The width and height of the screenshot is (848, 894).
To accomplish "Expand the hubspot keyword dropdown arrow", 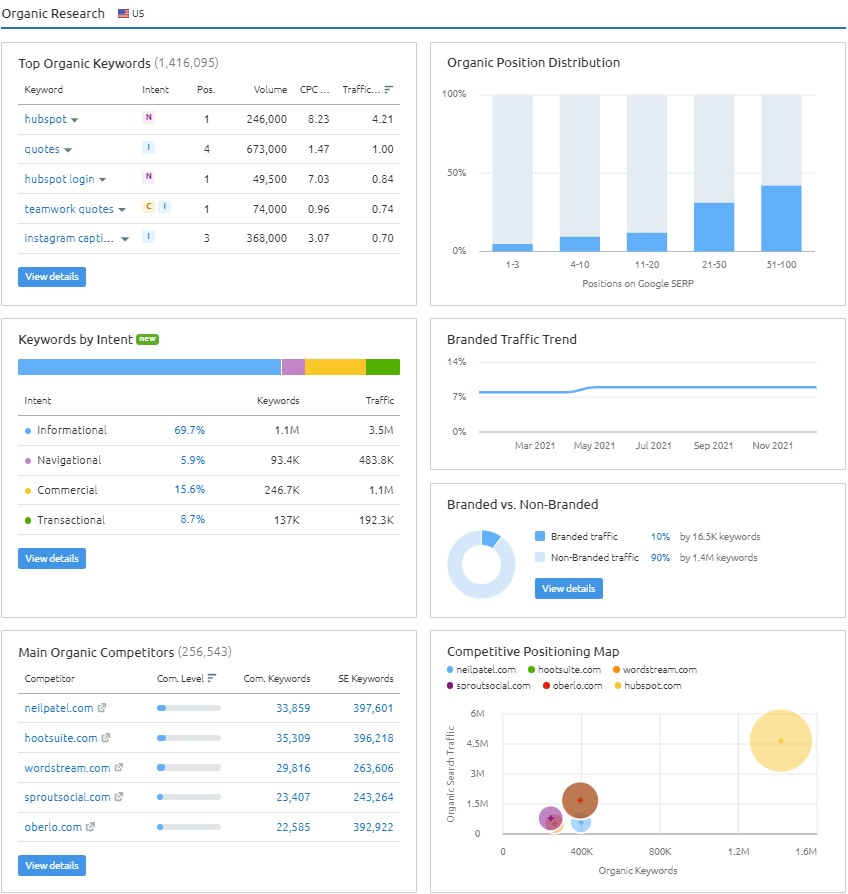I will [75, 120].
